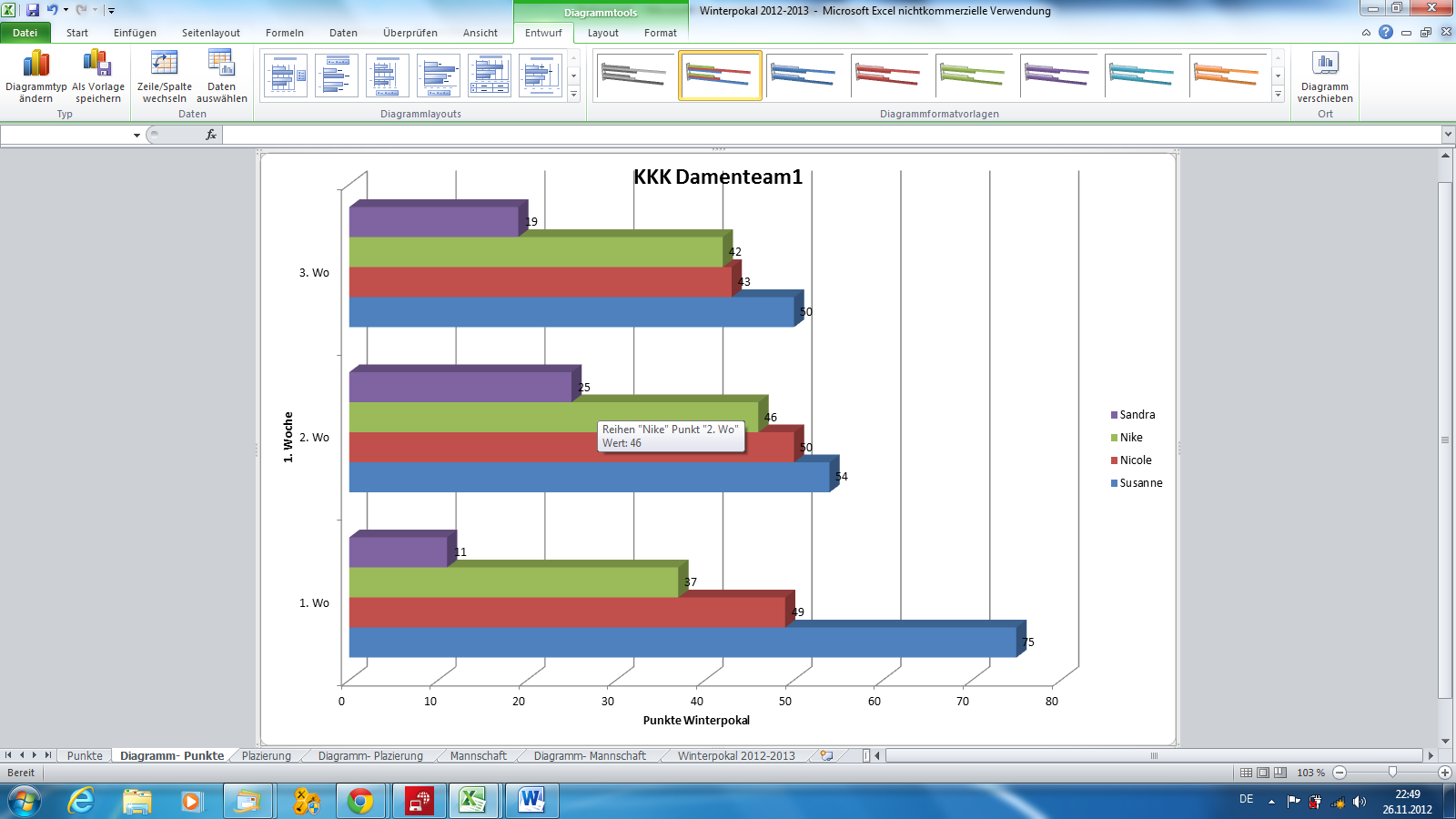Viewport: 1456px width, 819px height.
Task: Undo last action in quick access toolbar
Action: [x=52, y=10]
